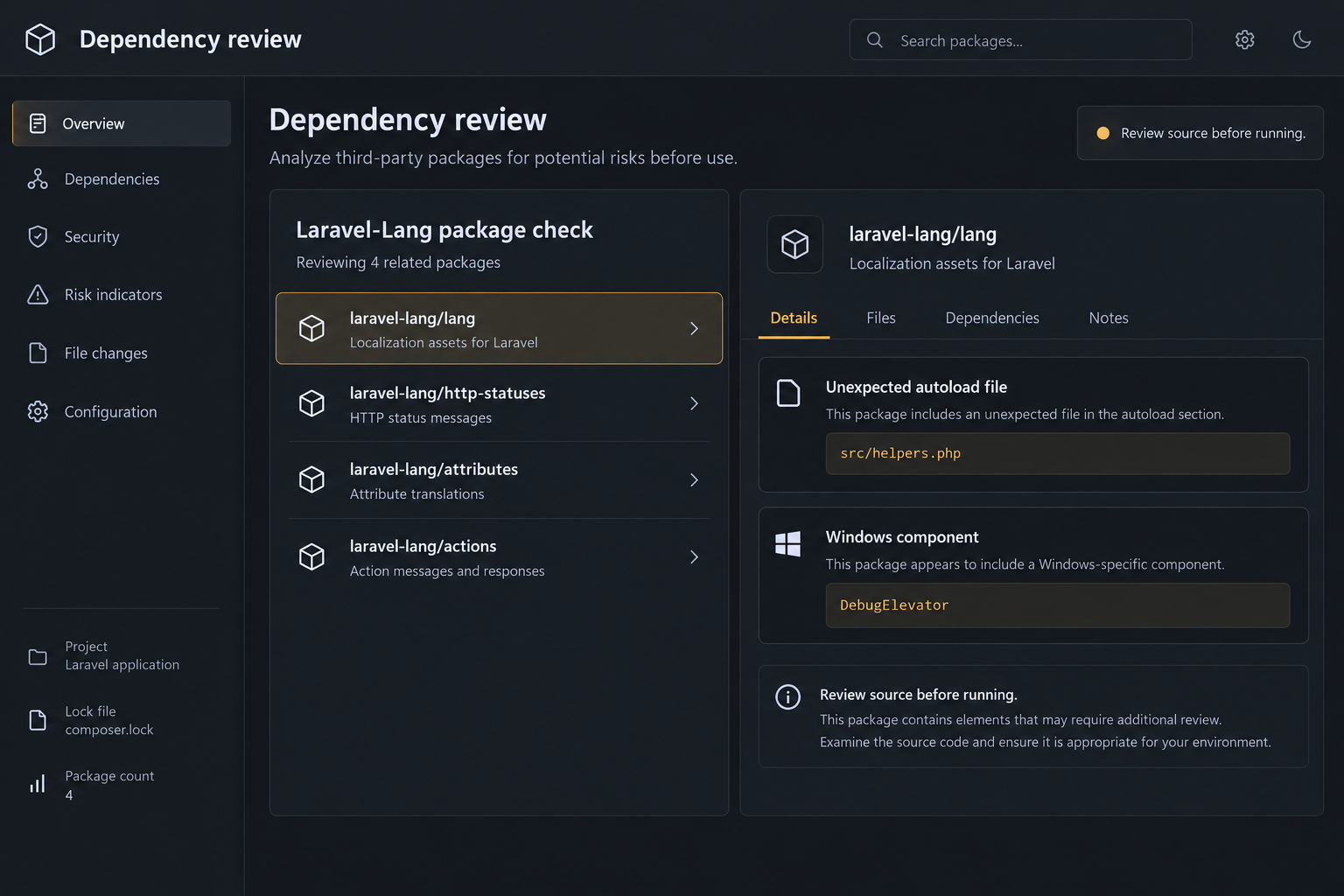
Task: Click the src/helpers.php code box
Action: click(x=1057, y=453)
